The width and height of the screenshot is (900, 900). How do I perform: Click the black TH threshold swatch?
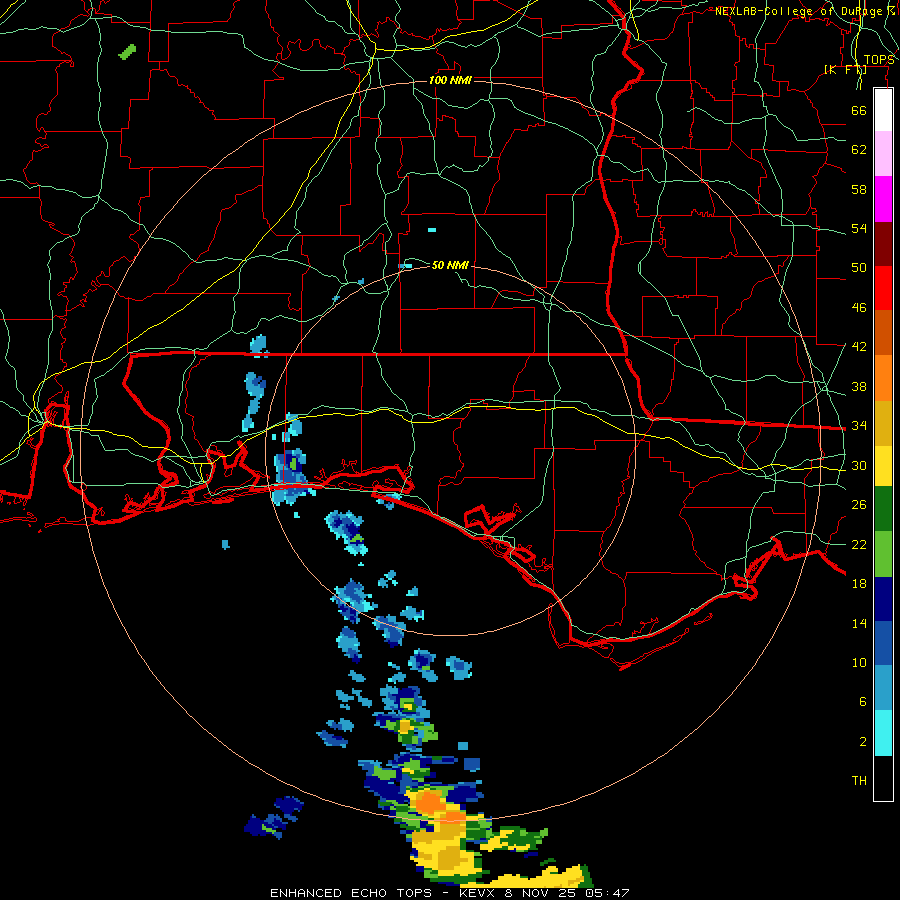tap(883, 778)
